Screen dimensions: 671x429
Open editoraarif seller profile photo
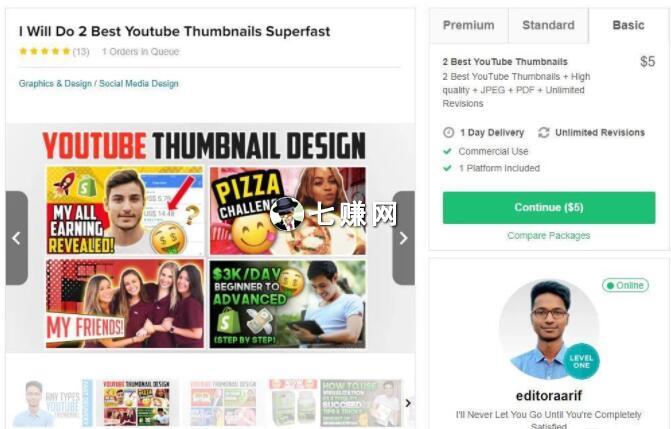pyautogui.click(x=549, y=329)
